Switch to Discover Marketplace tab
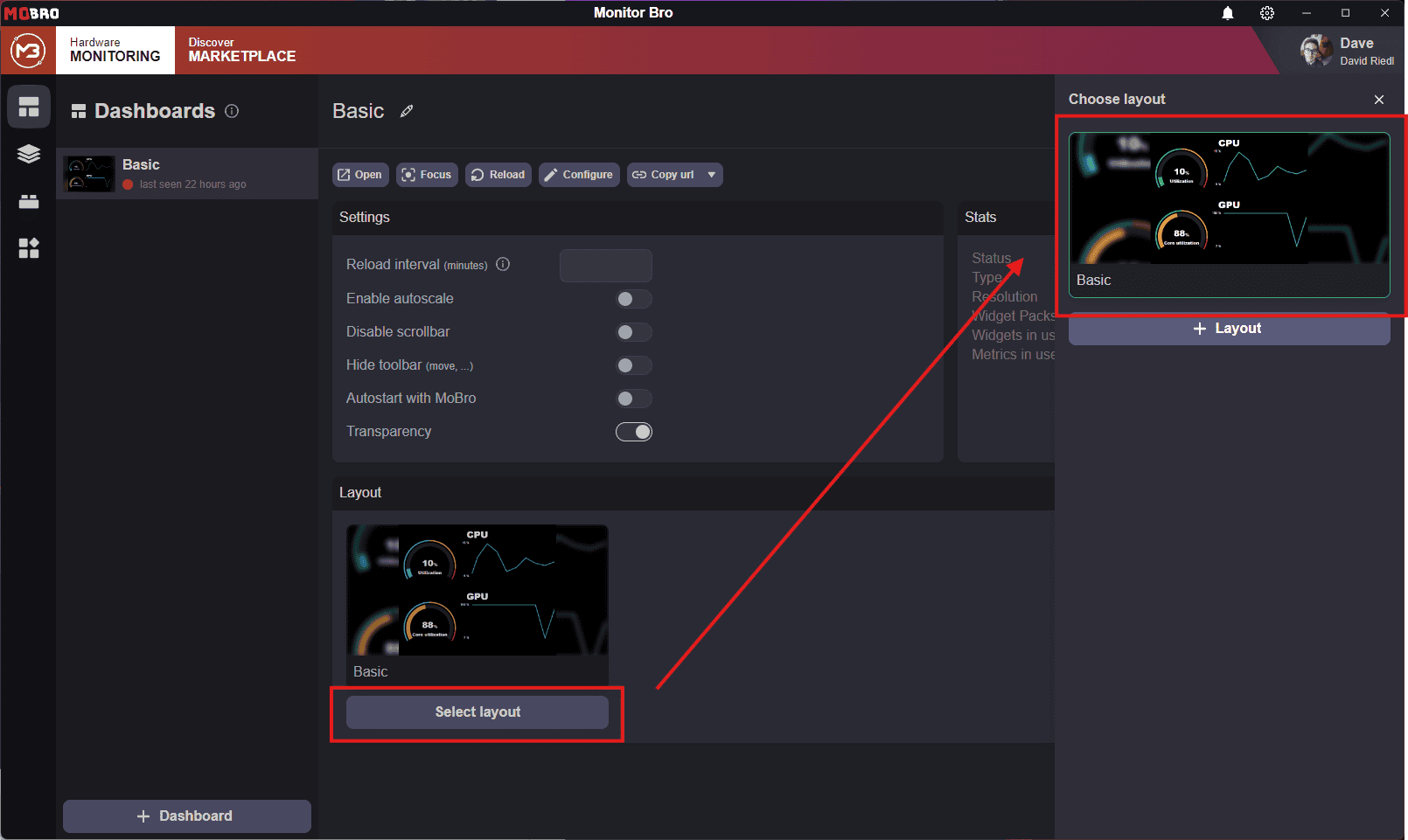The image size is (1408, 840). click(x=242, y=50)
